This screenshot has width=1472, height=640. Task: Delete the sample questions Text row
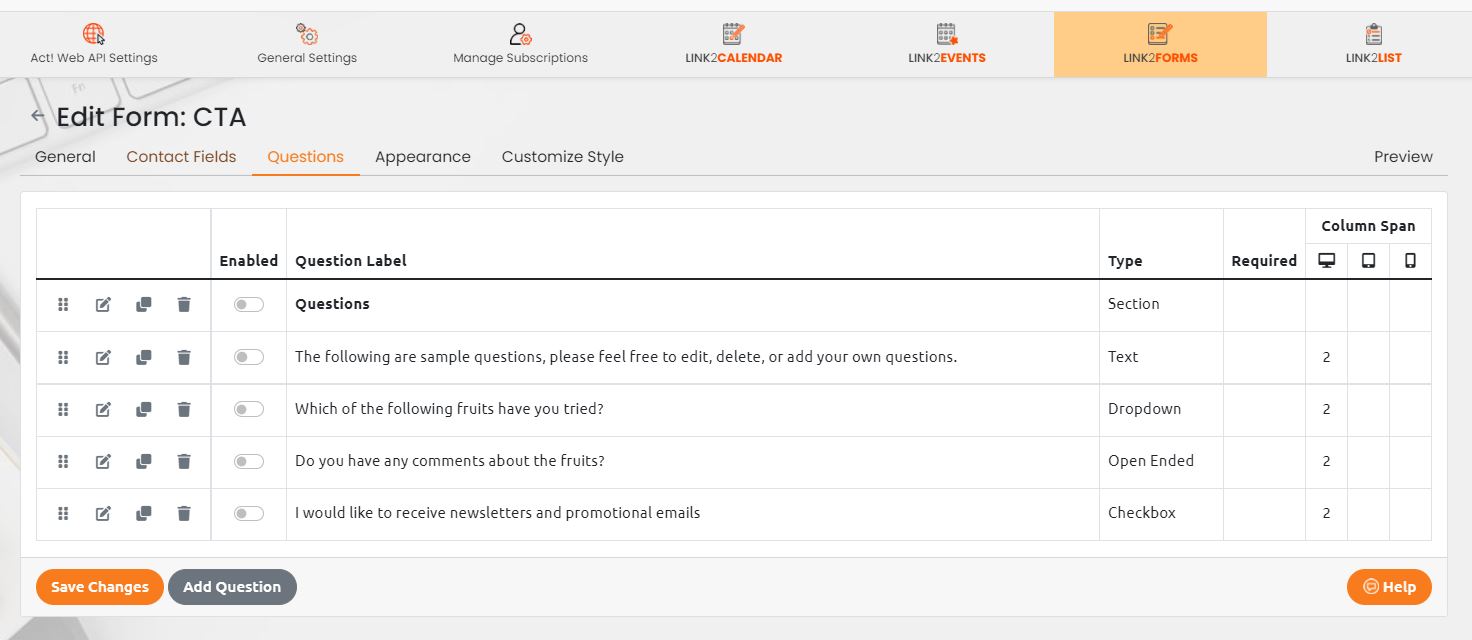coord(184,357)
